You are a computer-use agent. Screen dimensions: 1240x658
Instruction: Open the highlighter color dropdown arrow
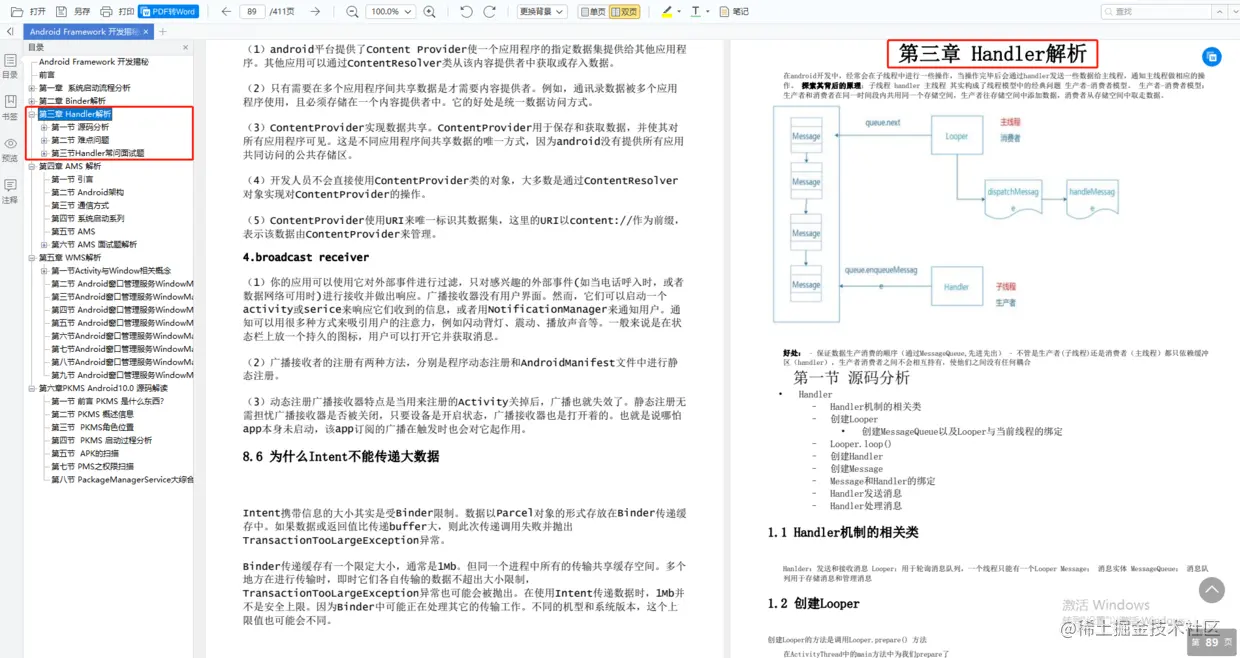[x=680, y=12]
